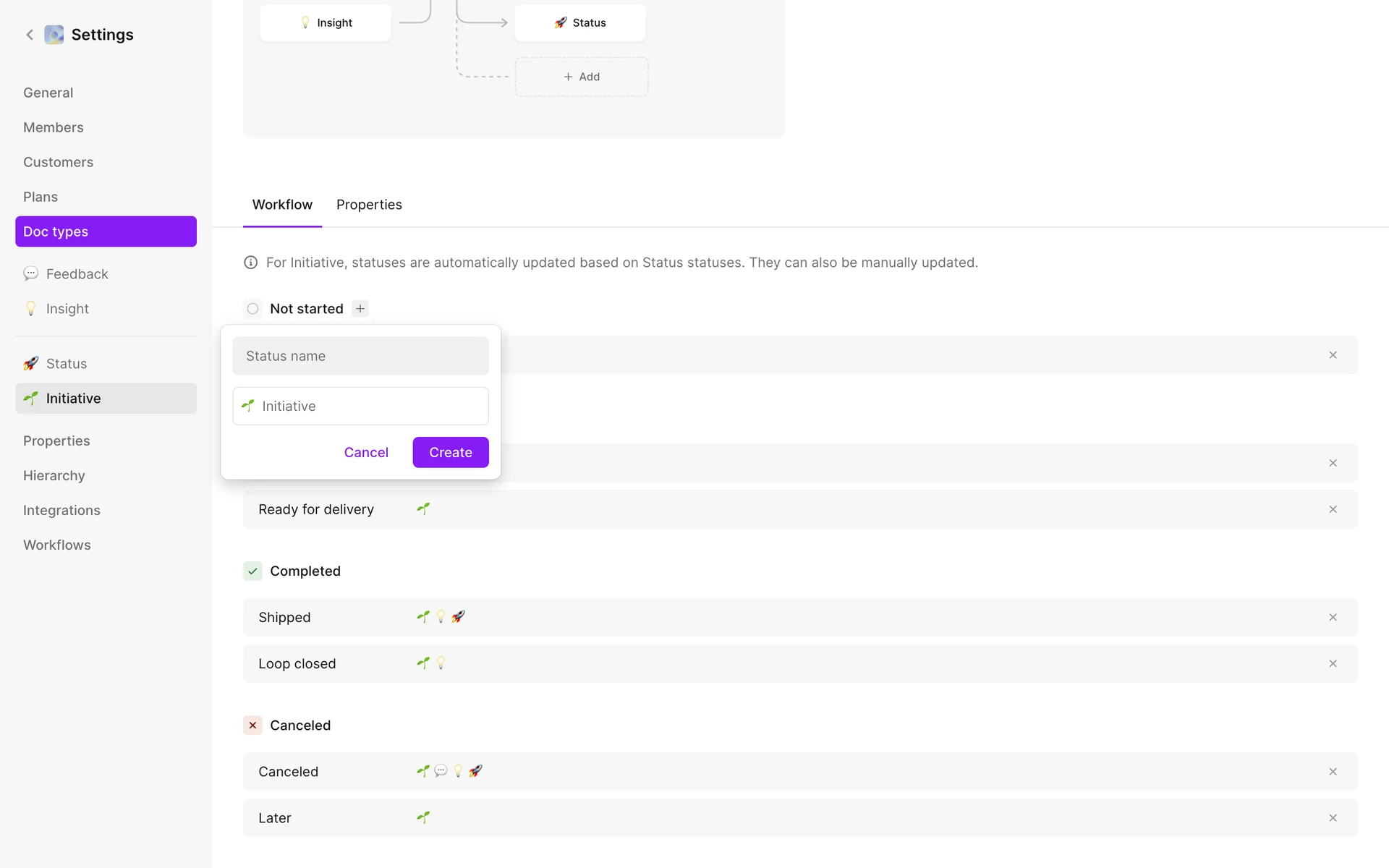The width and height of the screenshot is (1389, 868).
Task: Open Feedback doc type in sidebar
Action: pos(77,274)
